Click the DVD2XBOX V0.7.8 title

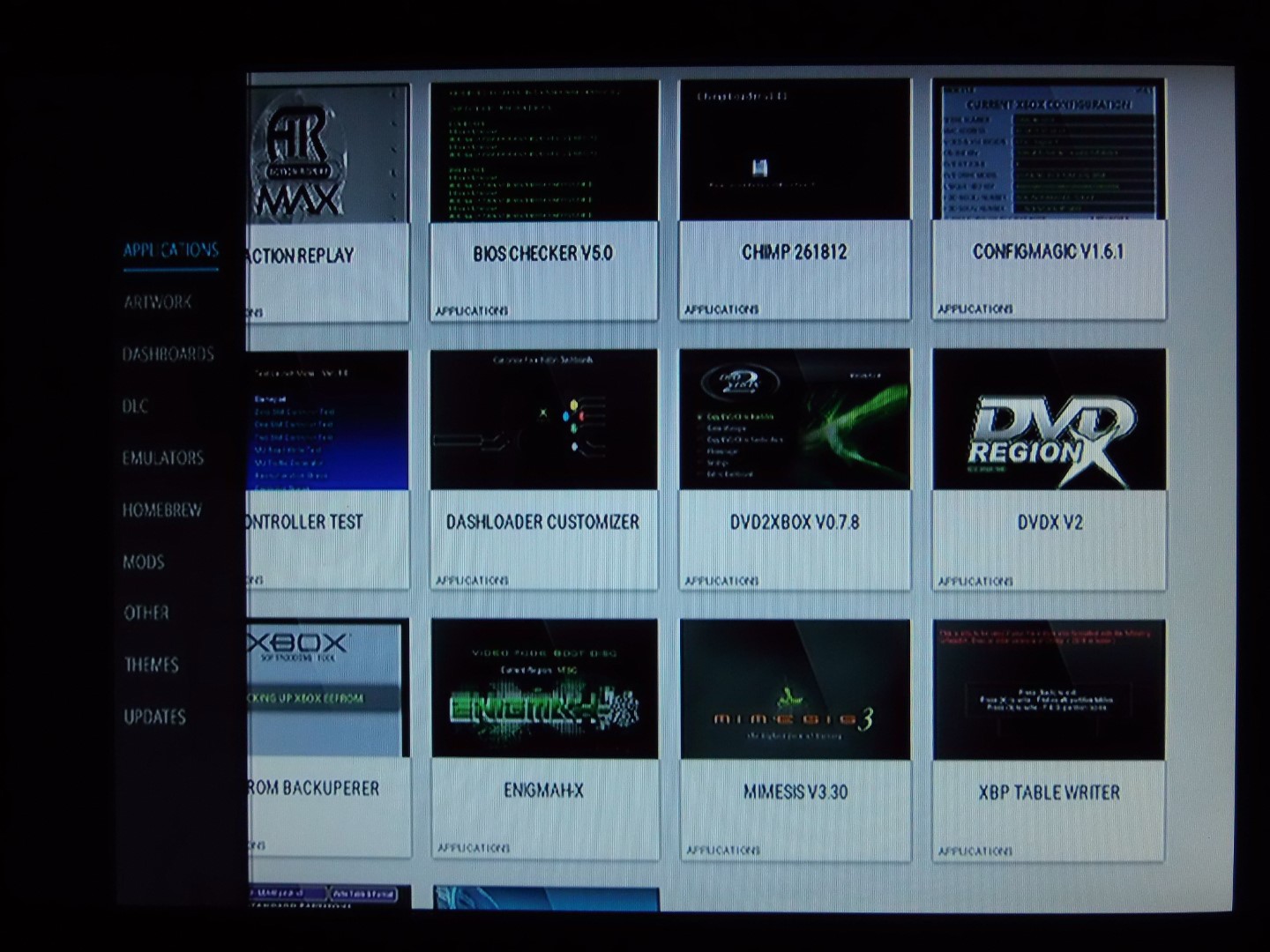795,522
